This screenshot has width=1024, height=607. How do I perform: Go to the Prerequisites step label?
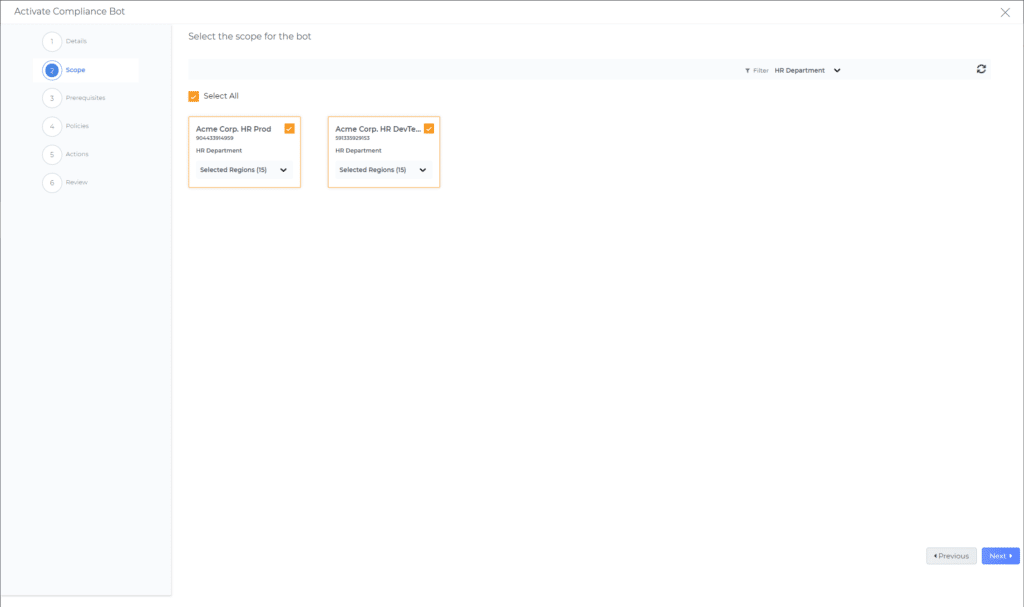(x=85, y=98)
